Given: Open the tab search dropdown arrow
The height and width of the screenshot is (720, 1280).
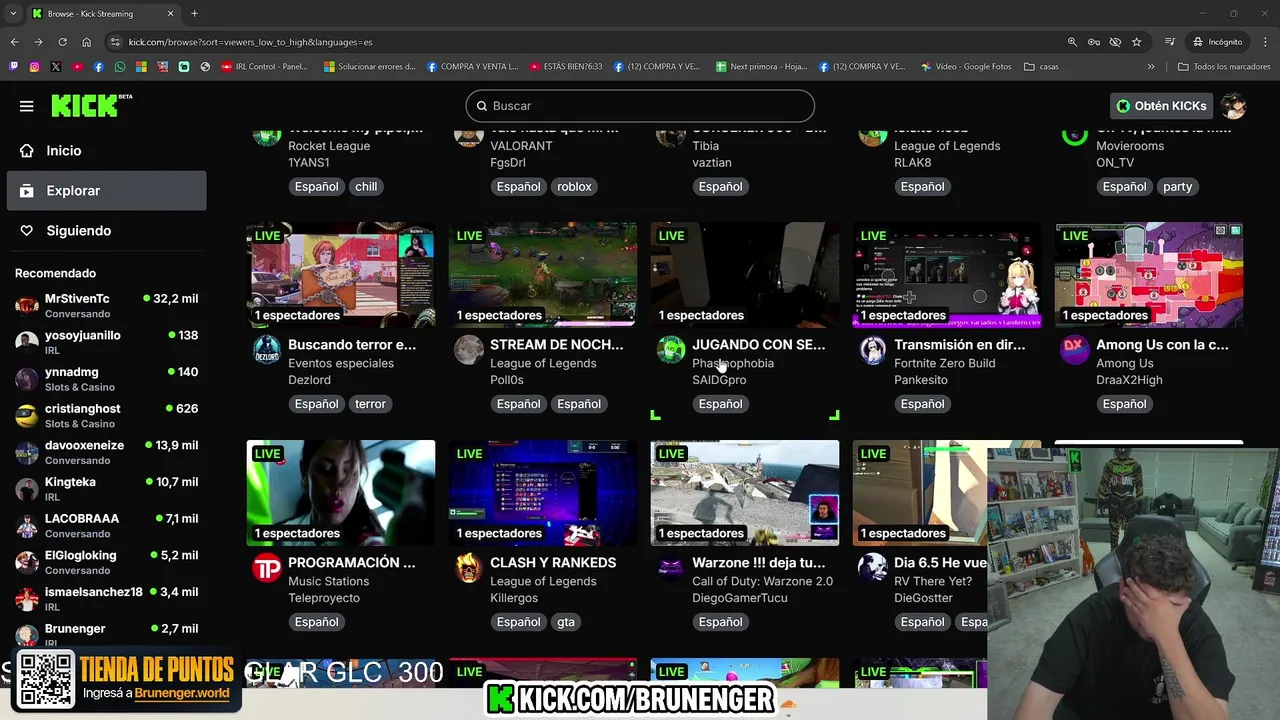Looking at the screenshot, I should [x=14, y=14].
